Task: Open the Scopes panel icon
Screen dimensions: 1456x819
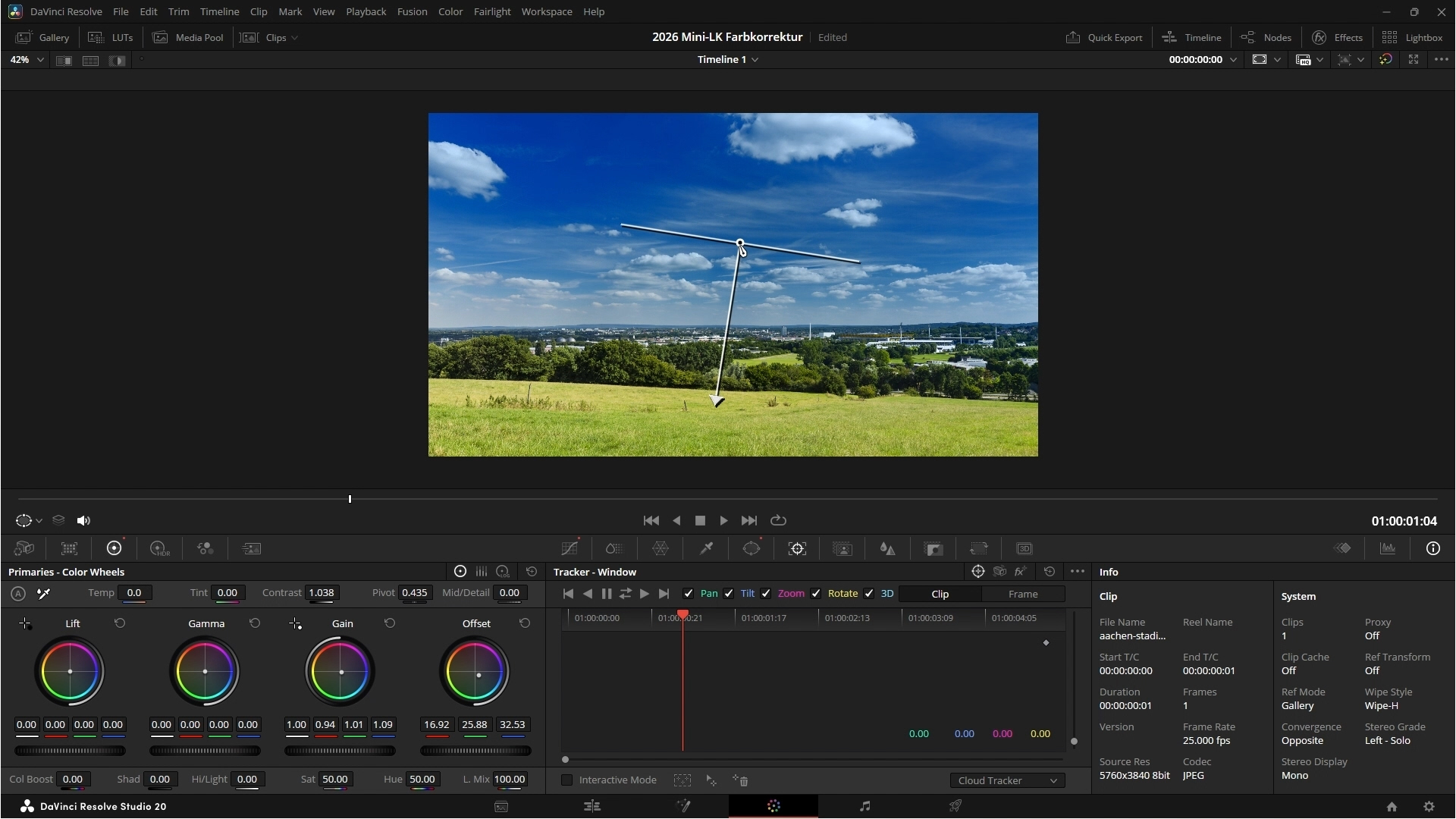Action: pyautogui.click(x=1388, y=548)
